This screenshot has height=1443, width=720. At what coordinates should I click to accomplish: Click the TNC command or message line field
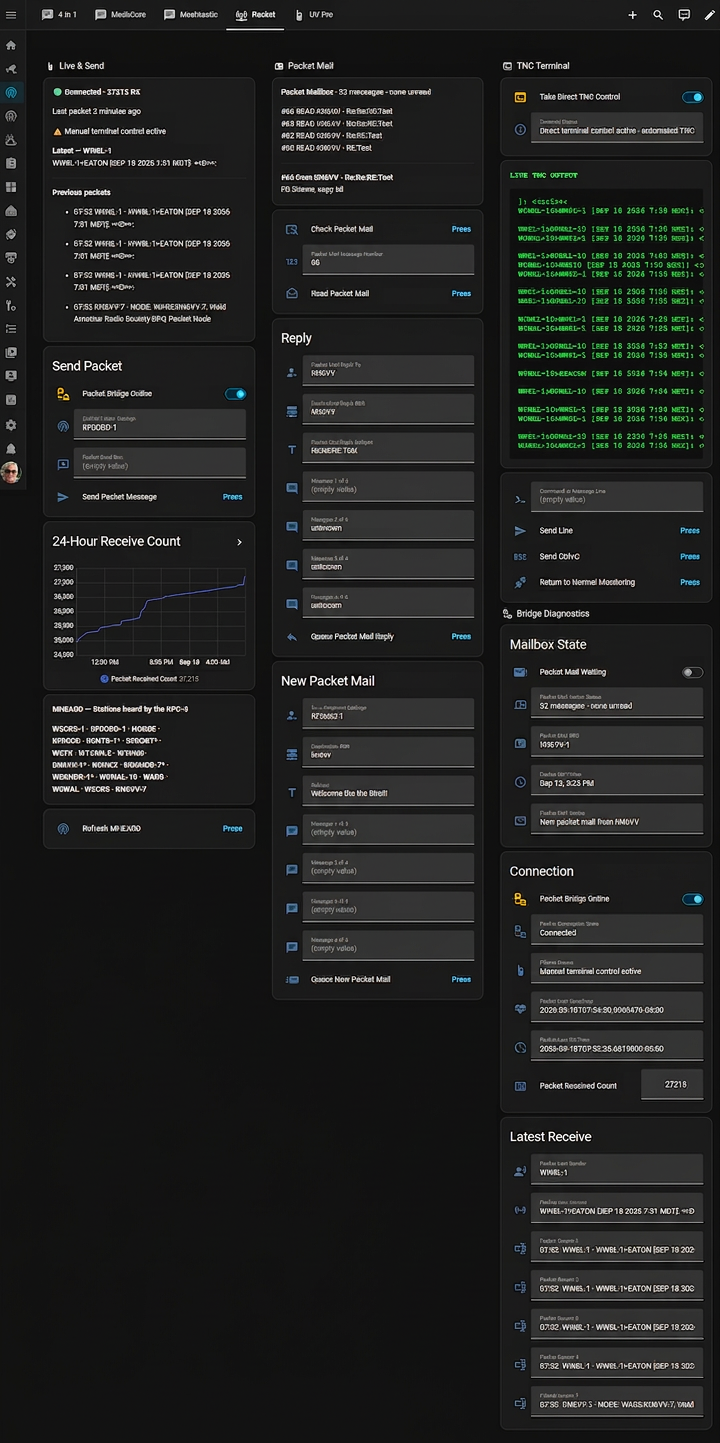click(x=617, y=497)
